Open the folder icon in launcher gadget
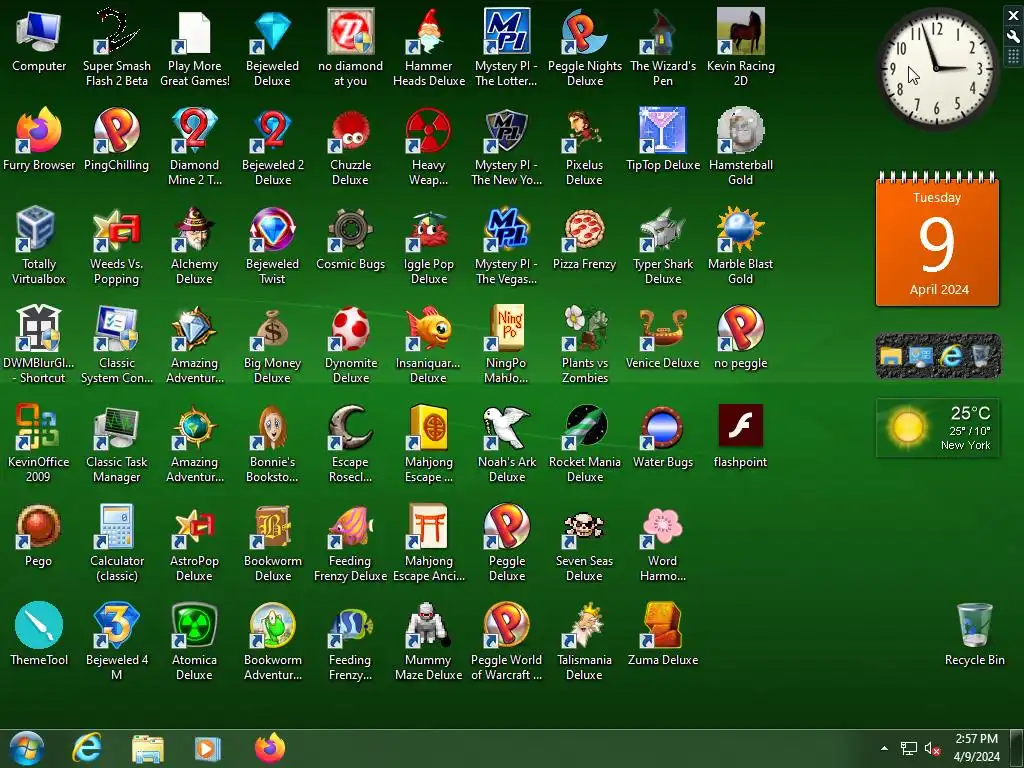Image resolution: width=1024 pixels, height=768 pixels. tap(891, 356)
